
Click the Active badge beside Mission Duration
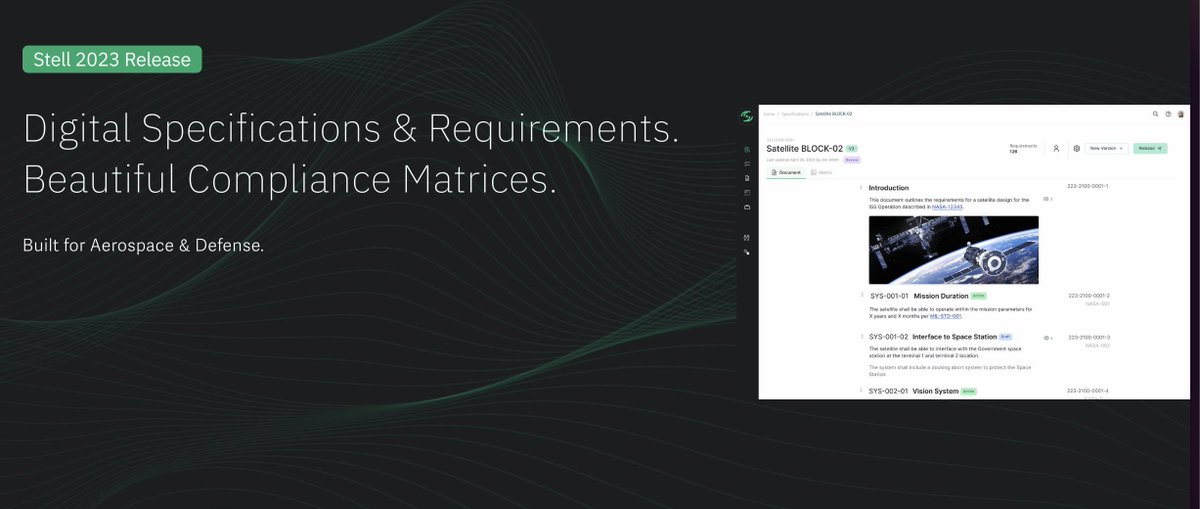coord(979,296)
